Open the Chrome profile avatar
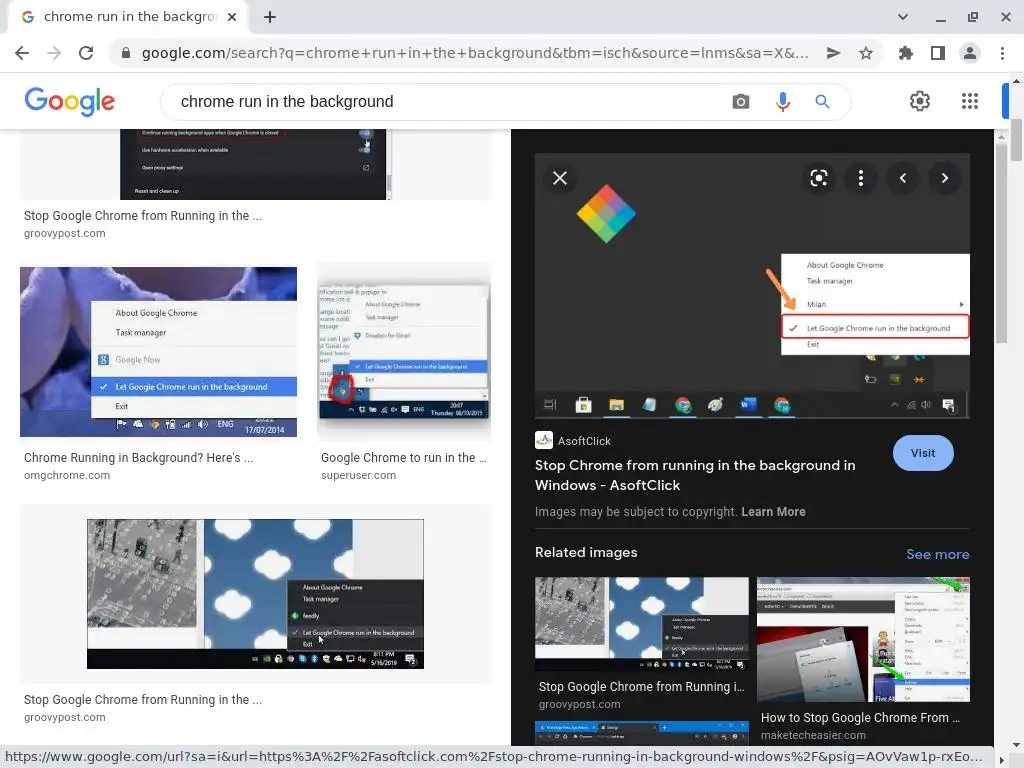 [x=970, y=53]
